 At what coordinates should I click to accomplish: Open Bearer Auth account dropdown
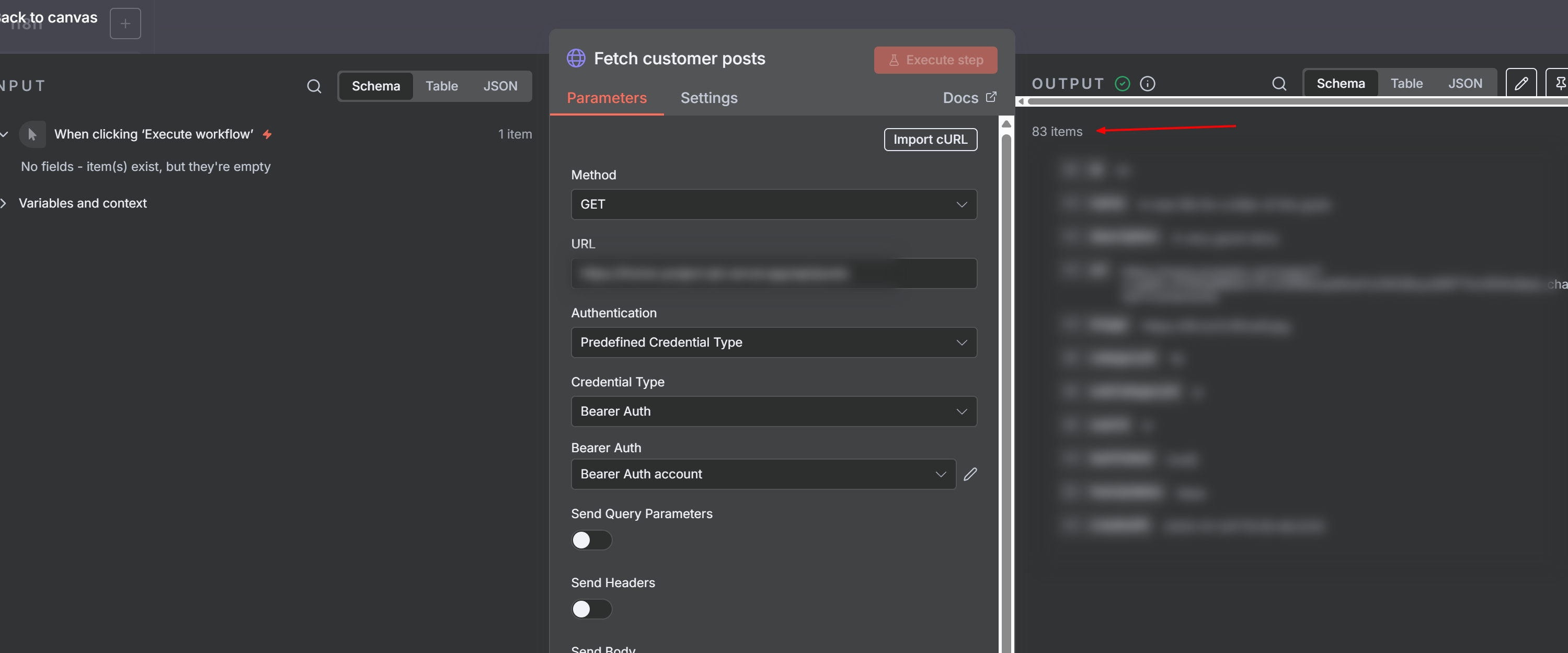763,474
